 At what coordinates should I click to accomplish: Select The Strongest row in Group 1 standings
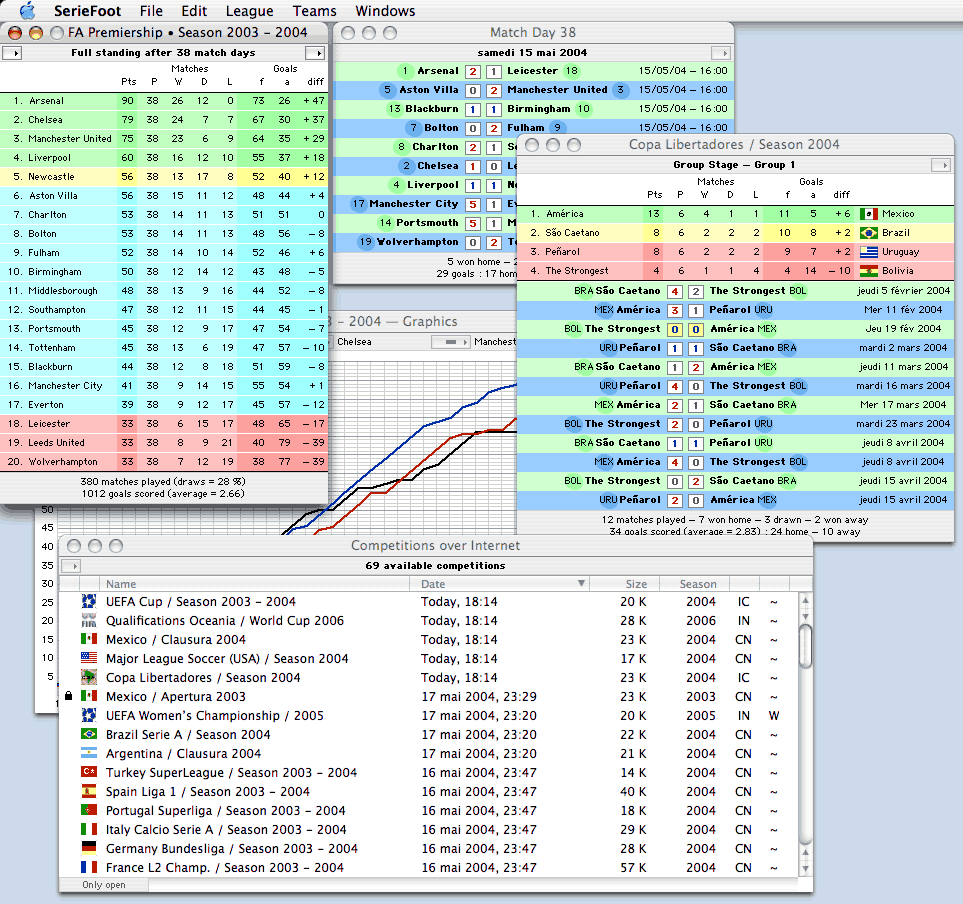coord(736,271)
